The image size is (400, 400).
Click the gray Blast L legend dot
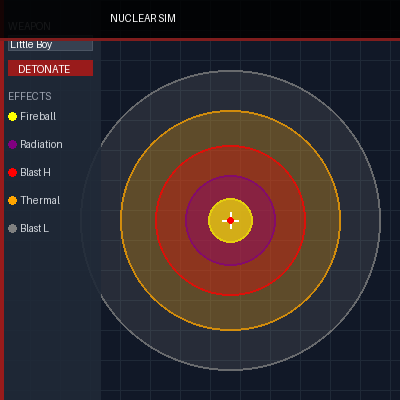pos(12,228)
